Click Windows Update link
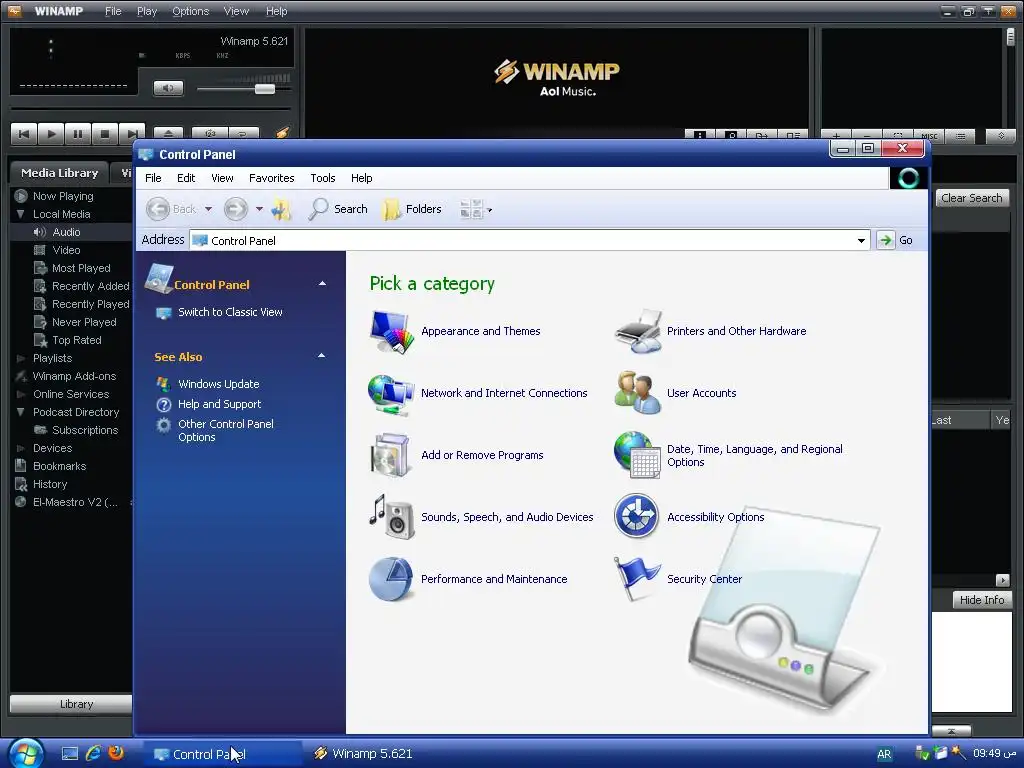This screenshot has height=768, width=1024. point(219,384)
